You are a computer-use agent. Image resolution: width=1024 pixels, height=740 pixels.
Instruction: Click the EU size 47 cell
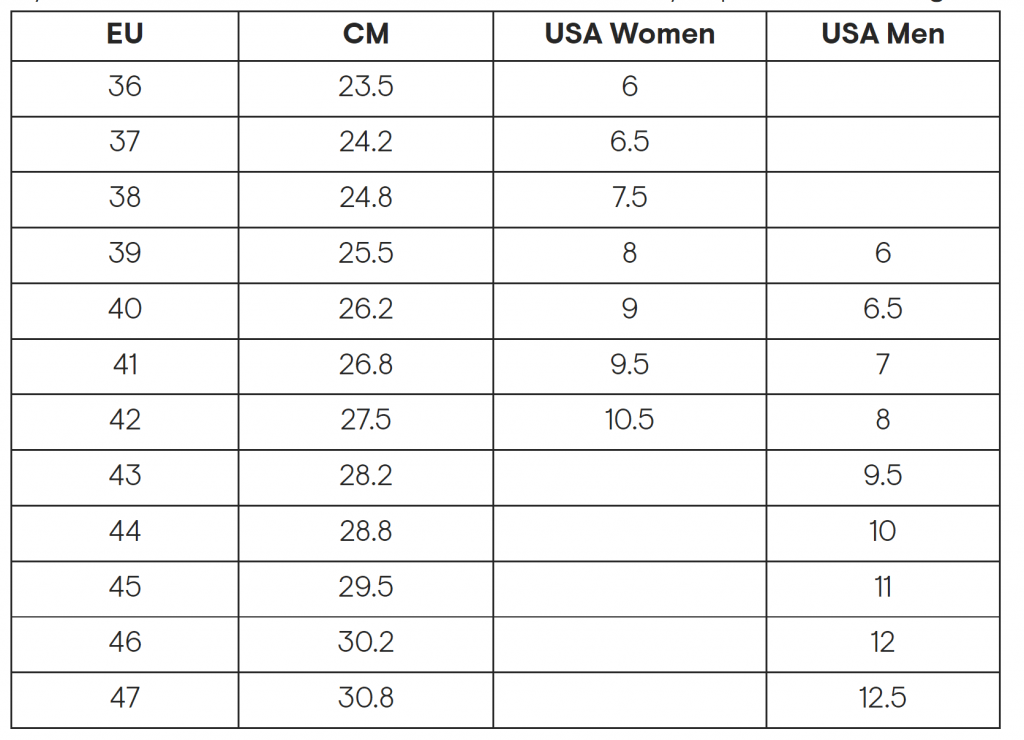(x=125, y=700)
